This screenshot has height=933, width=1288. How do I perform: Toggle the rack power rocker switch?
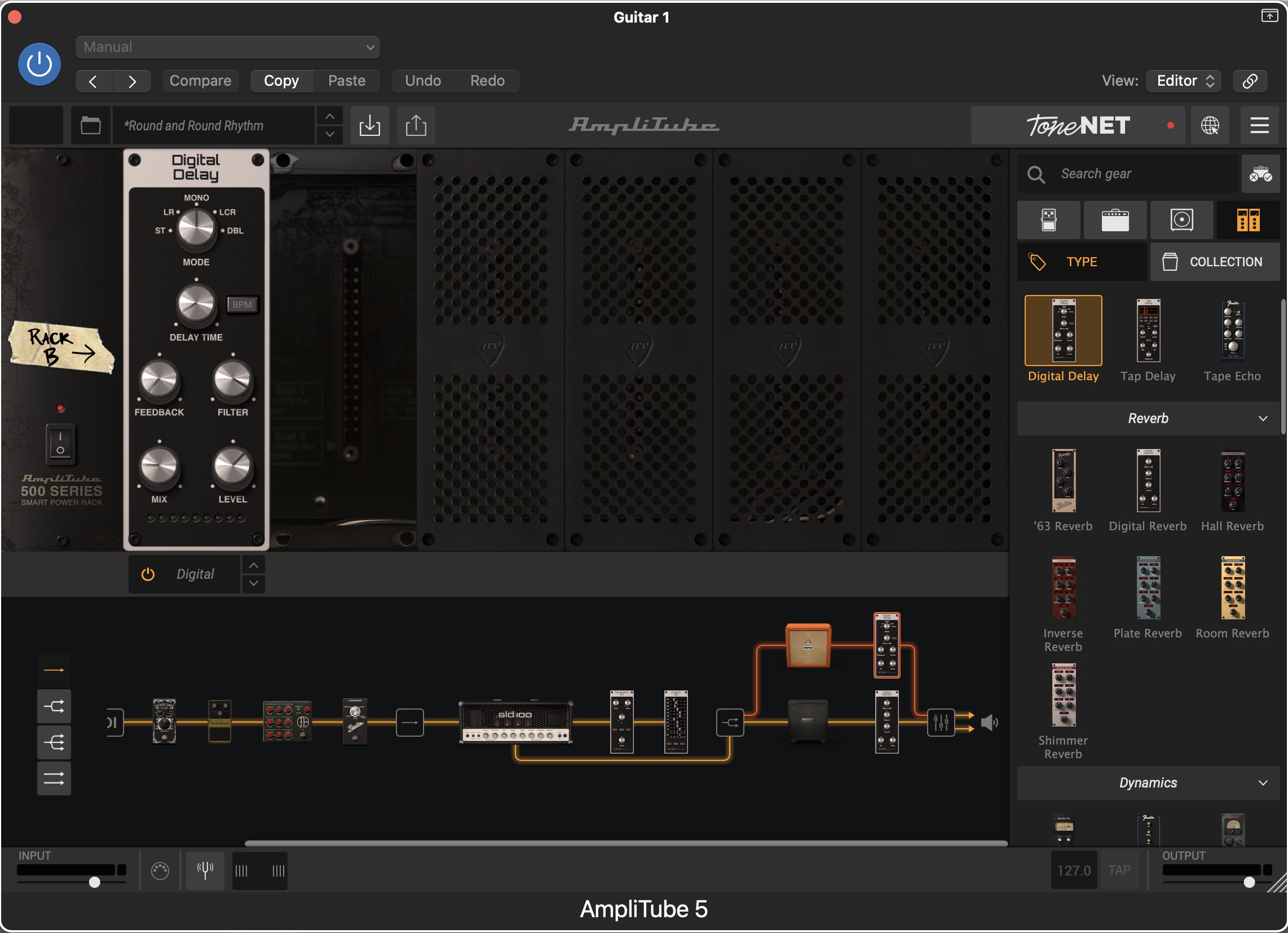pyautogui.click(x=60, y=445)
